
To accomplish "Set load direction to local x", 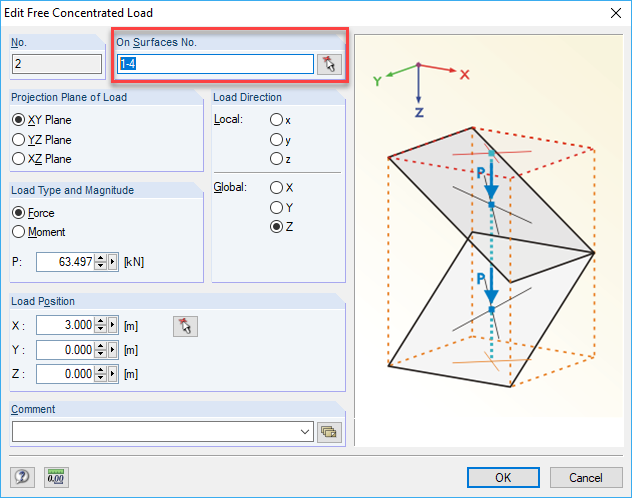I will 281,120.
